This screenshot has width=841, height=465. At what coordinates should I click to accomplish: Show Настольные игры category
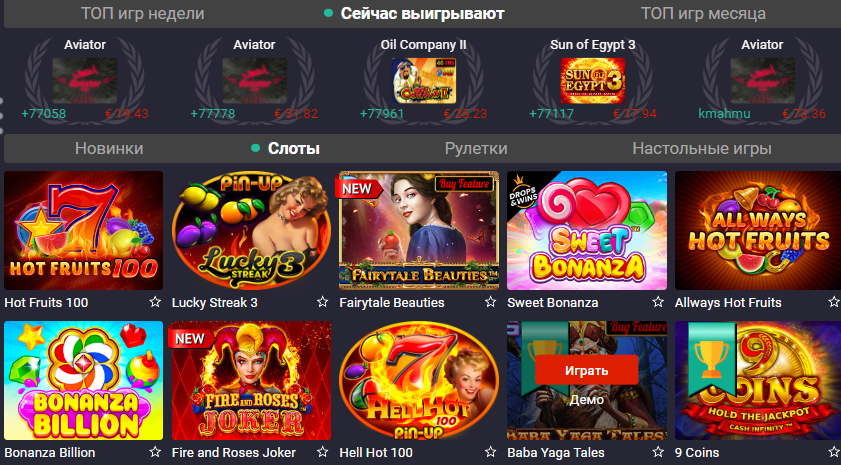(x=702, y=149)
